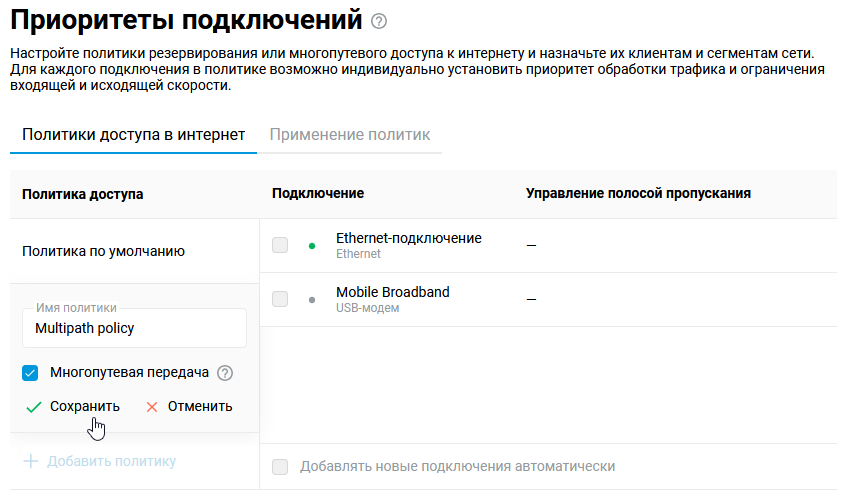The height and width of the screenshot is (496, 846).
Task: Click the plus icon for Добавить политику
Action: (31, 461)
